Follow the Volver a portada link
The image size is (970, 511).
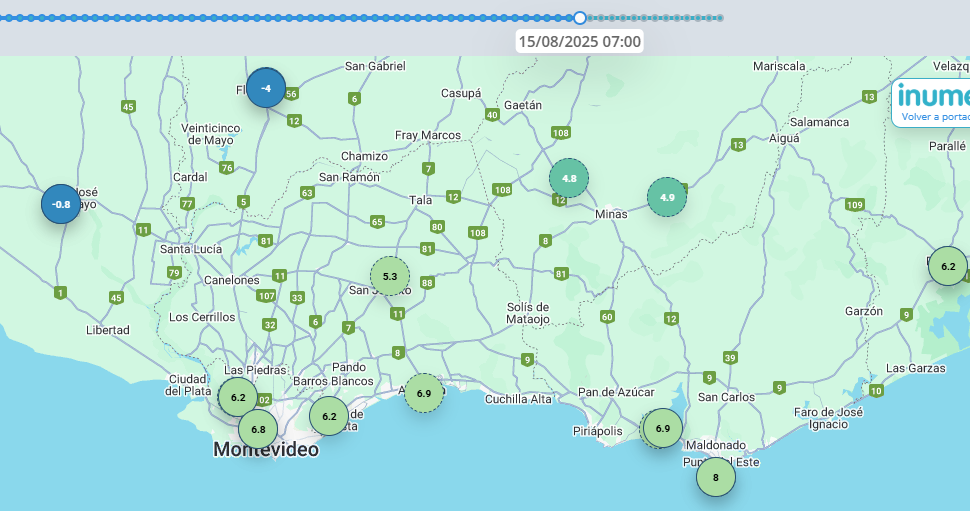click(x=936, y=116)
